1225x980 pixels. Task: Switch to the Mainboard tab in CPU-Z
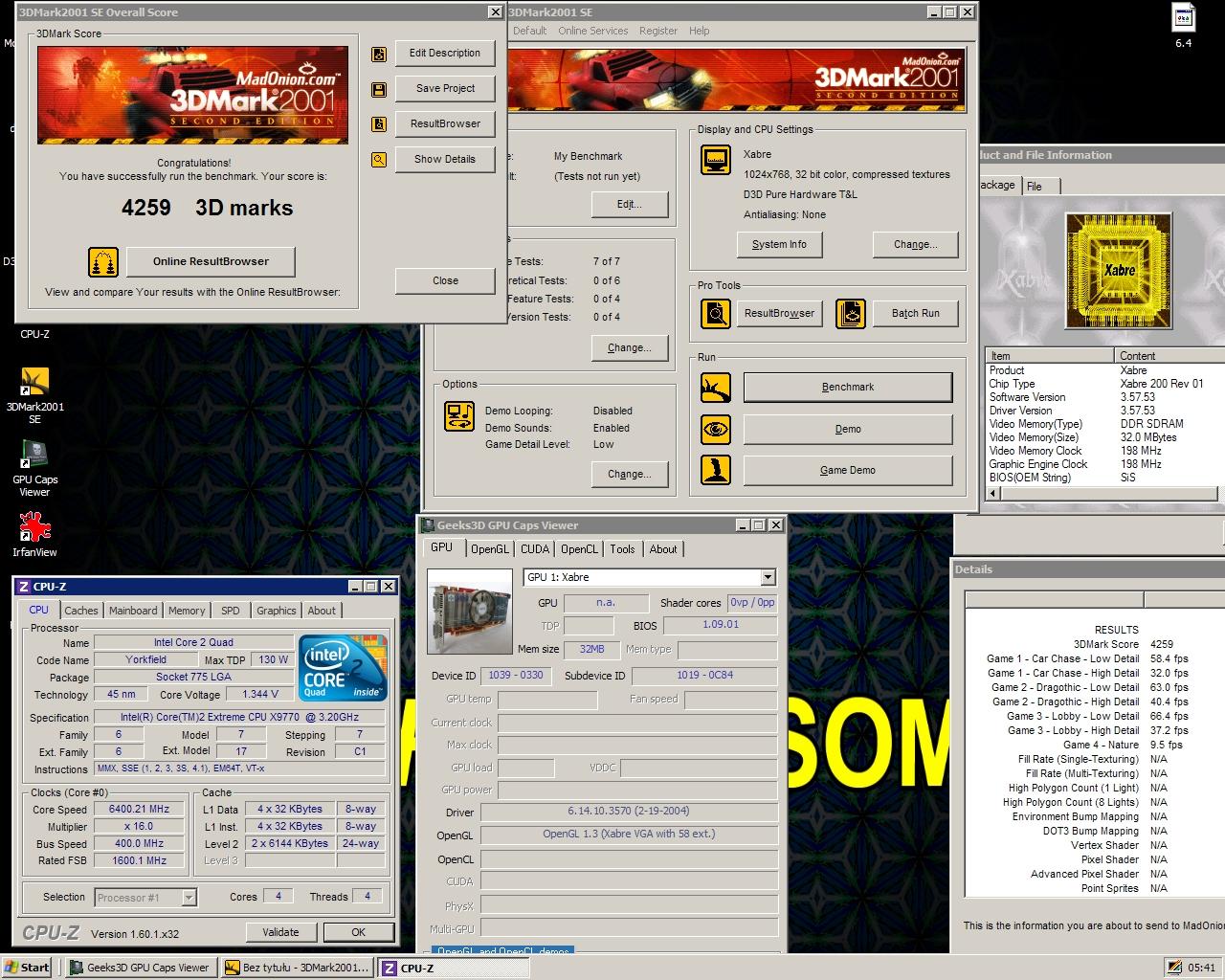point(133,611)
